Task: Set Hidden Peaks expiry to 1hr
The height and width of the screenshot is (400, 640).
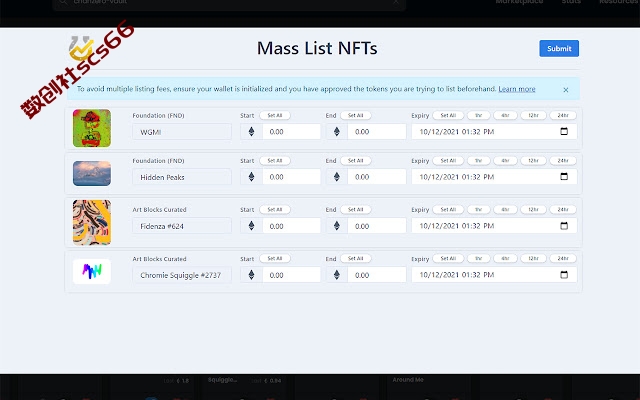Action: click(478, 161)
